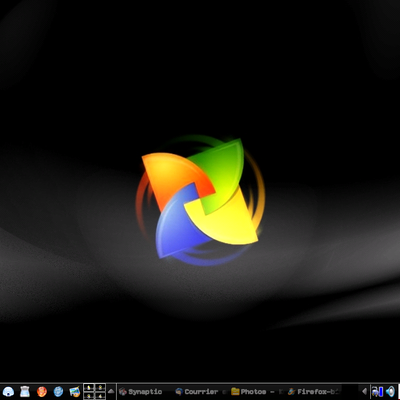Launch the blue globe browser icon
The image size is (400, 400).
58,391
